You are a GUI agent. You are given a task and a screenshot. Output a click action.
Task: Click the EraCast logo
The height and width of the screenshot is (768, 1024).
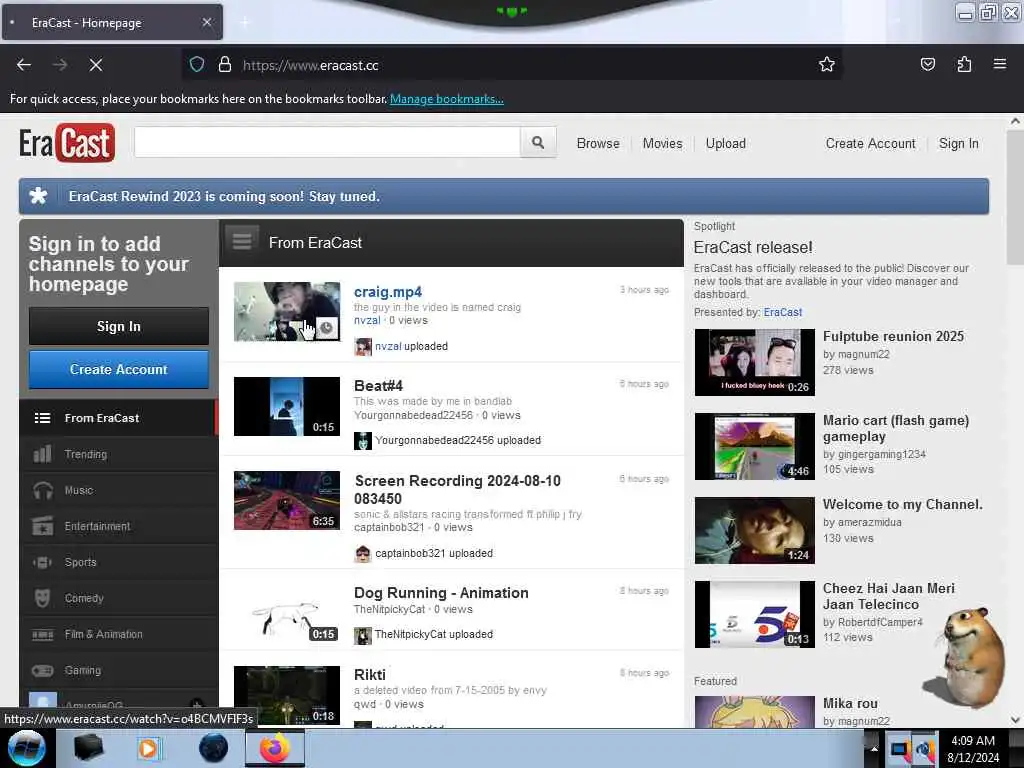point(67,142)
